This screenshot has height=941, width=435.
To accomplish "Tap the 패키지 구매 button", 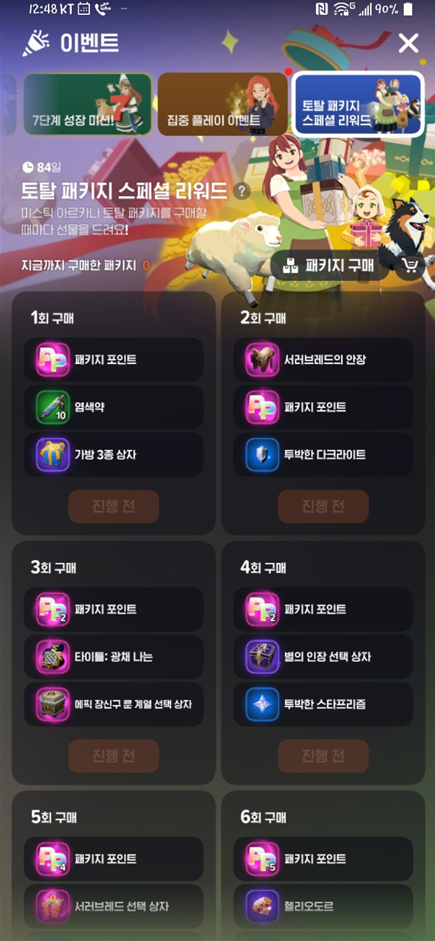I will (329, 265).
